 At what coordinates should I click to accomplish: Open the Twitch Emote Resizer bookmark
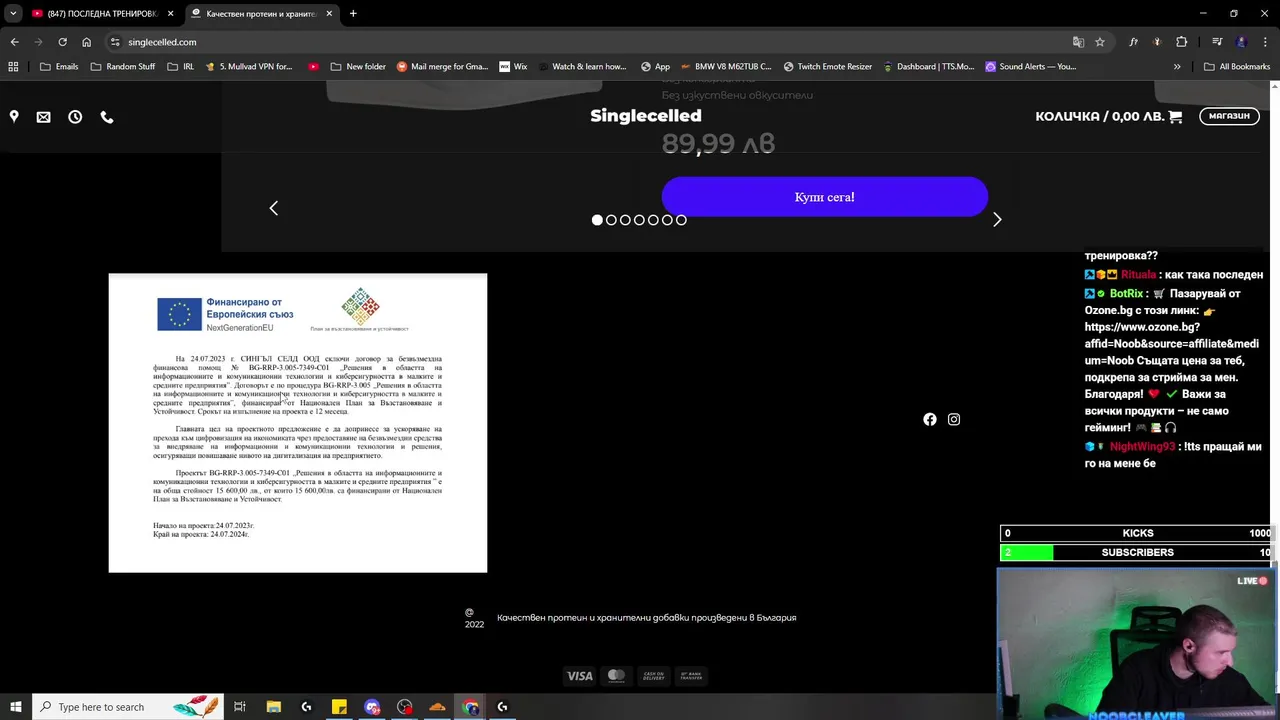pyautogui.click(x=827, y=67)
